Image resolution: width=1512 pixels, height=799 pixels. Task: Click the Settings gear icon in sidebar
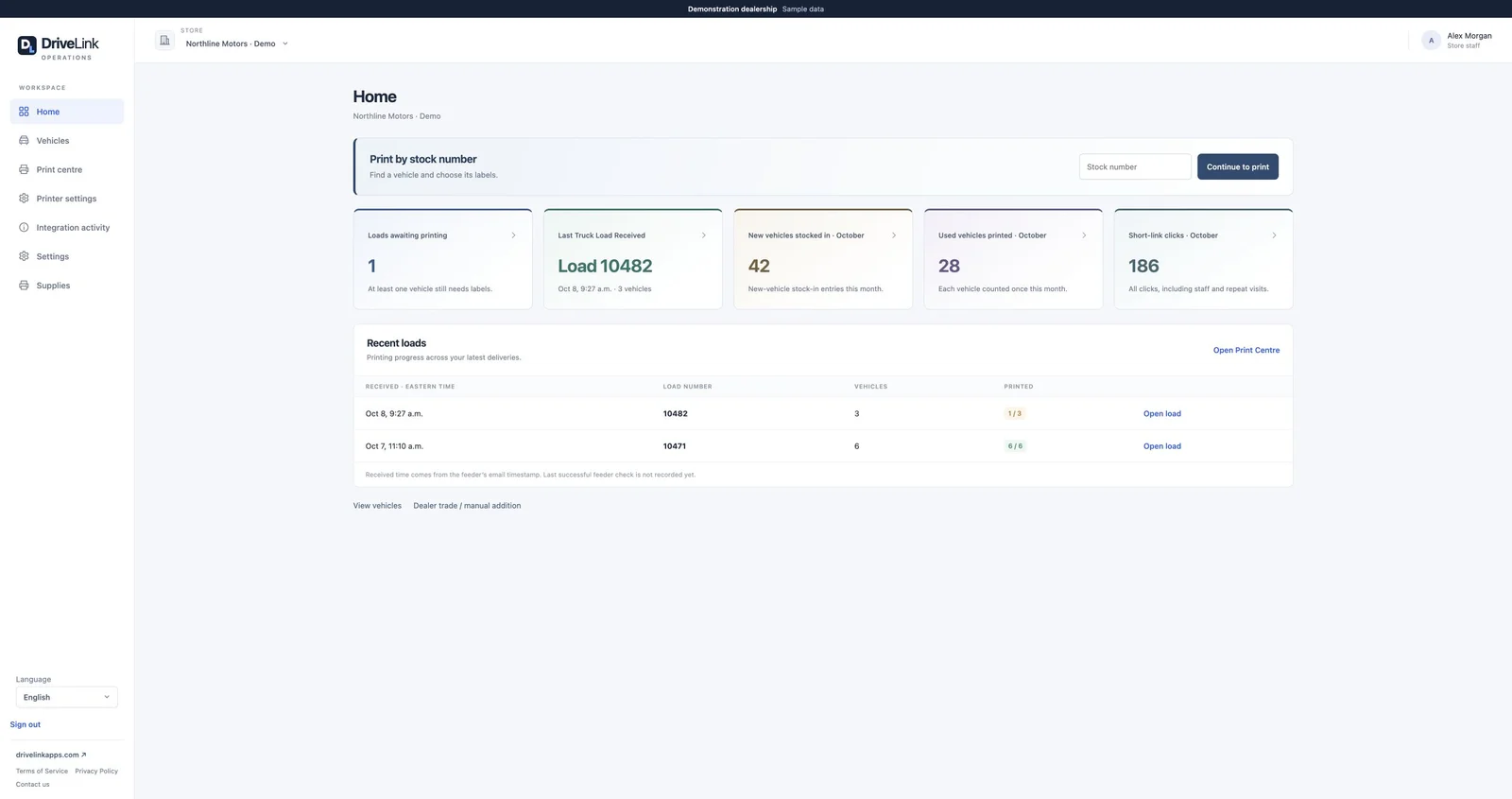(24, 256)
